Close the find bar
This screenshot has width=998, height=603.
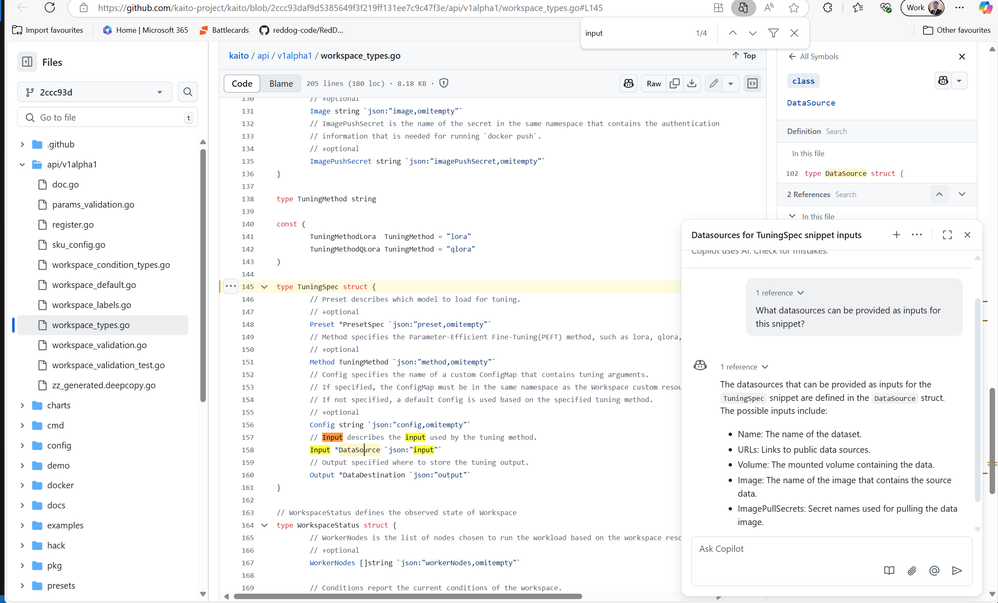(x=794, y=33)
